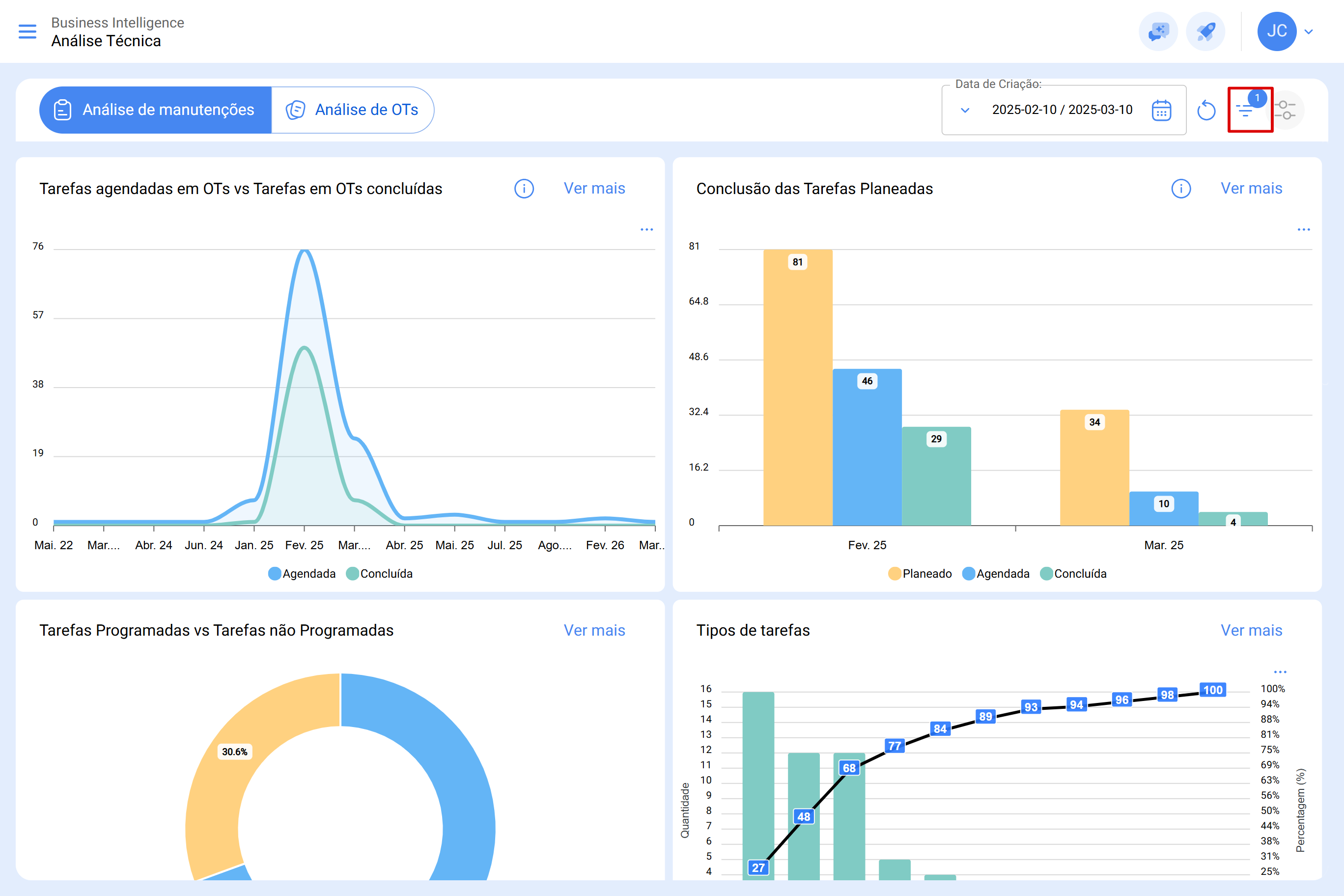Screen dimensions: 1344x896
Task: Toggle Planeado legend in bar chart
Action: click(x=920, y=574)
